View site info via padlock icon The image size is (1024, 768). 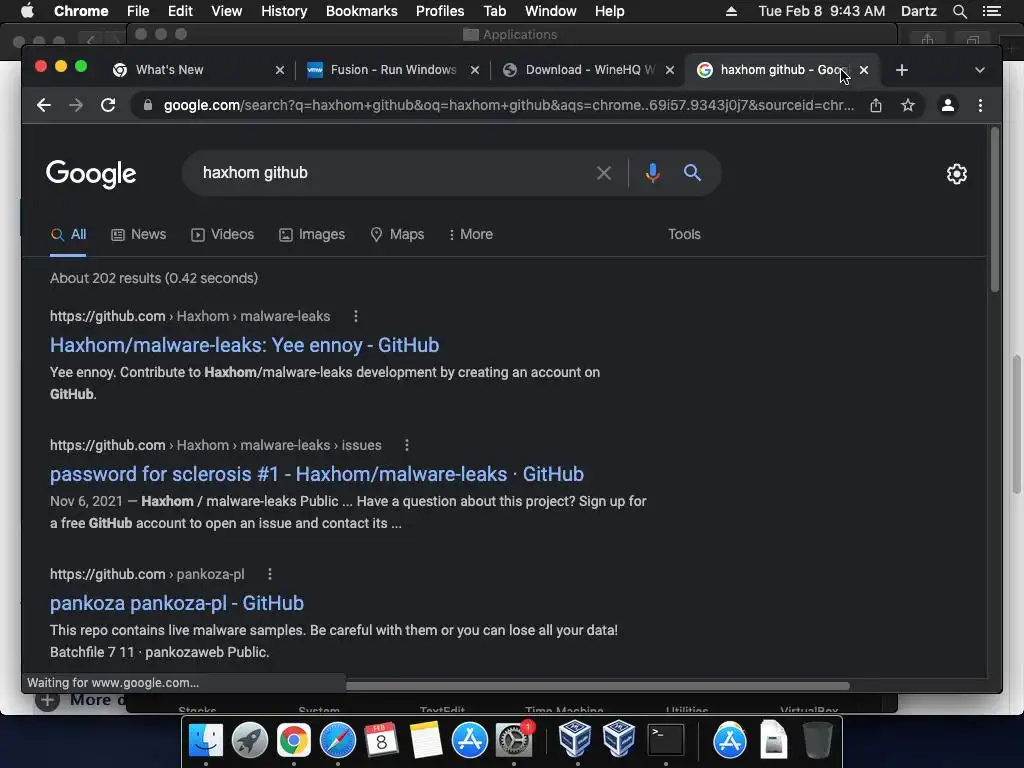click(x=148, y=105)
